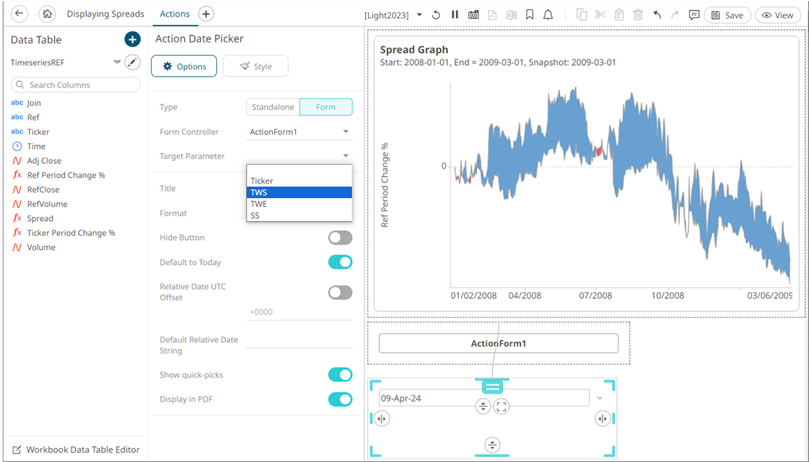Expand the Light2023 theme dropdown
This screenshot has width=809, height=462.
click(419, 15)
